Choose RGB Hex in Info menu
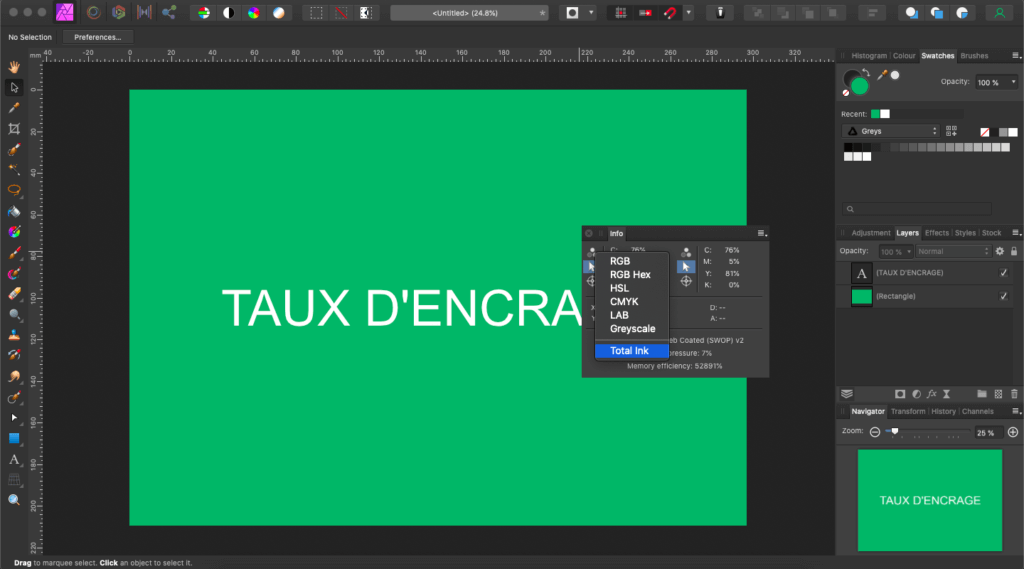This screenshot has height=569, width=1024. (632, 274)
